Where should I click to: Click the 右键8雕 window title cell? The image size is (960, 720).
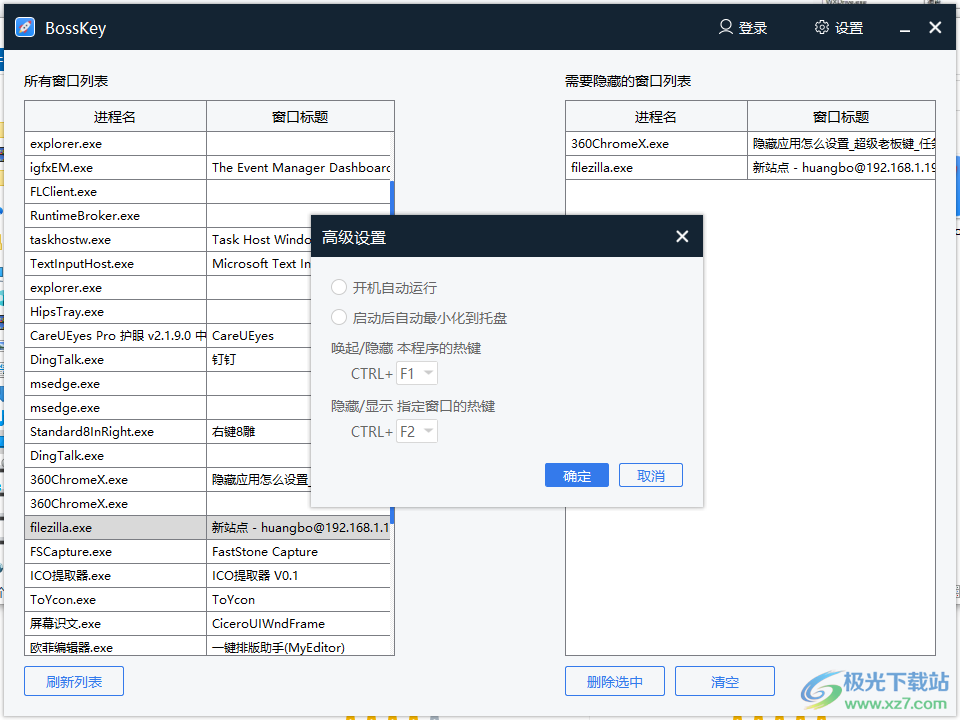259,432
